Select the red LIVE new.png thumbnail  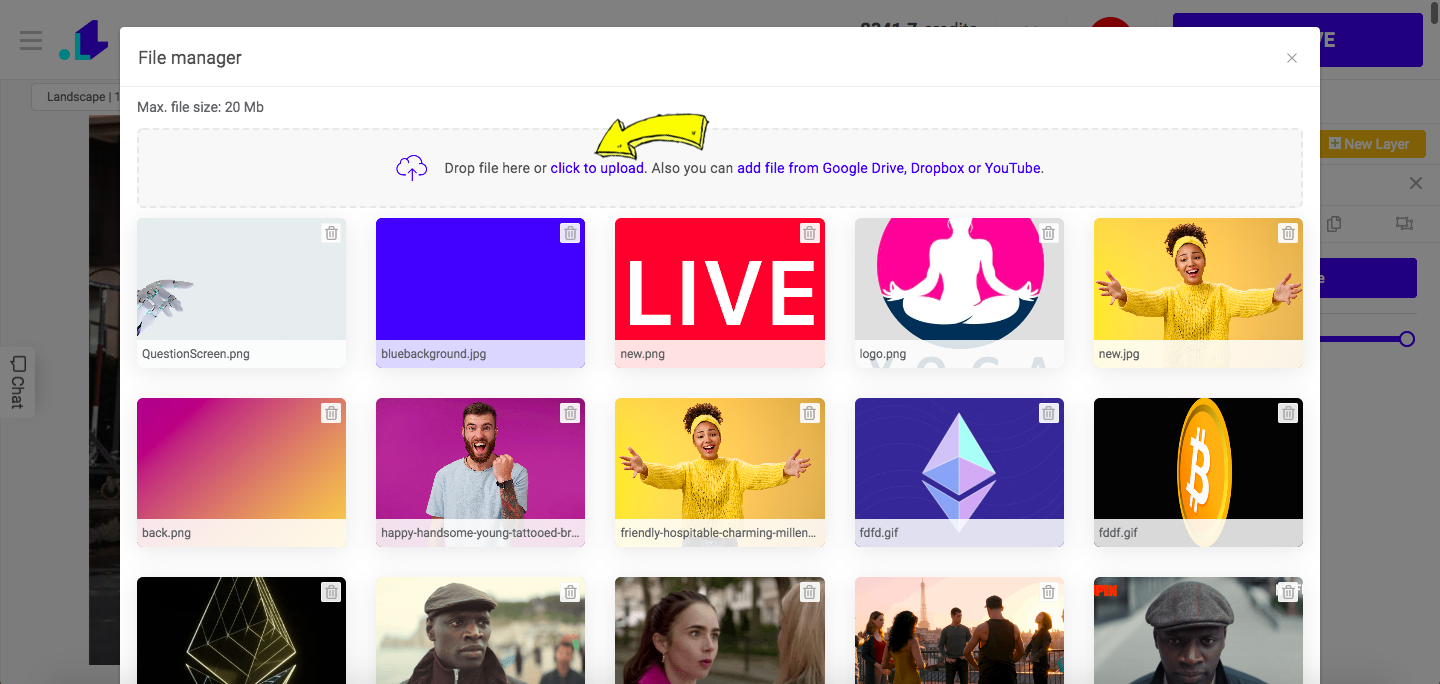[720, 293]
